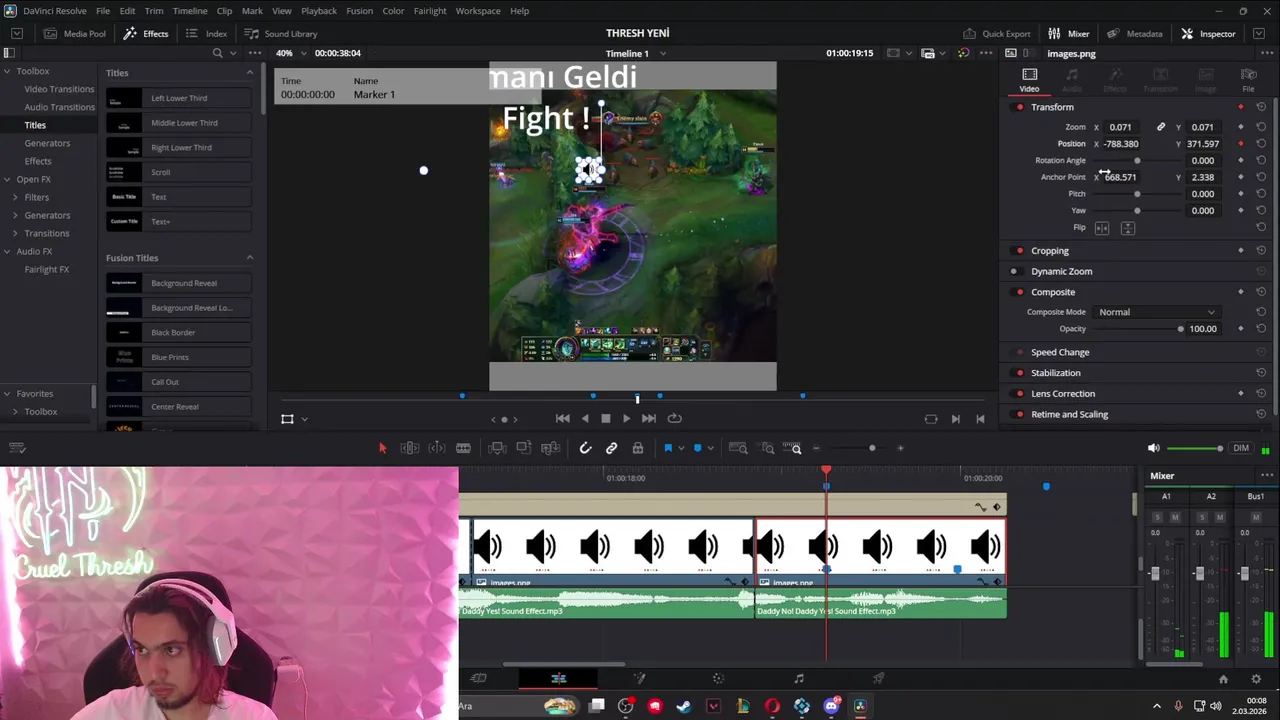Select the Blade Edit Mode tool
Viewport: 1280px width, 720px height.
(x=463, y=448)
